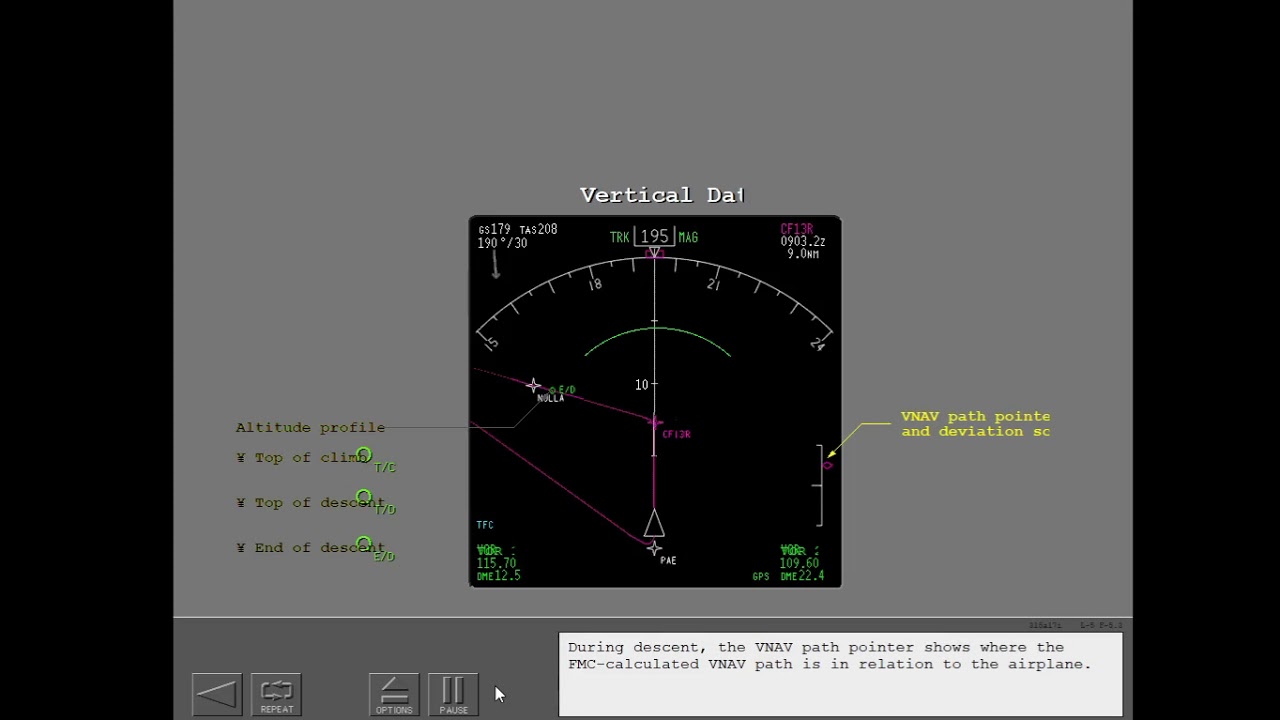This screenshot has height=720, width=1280.
Task: Click the yellow VNAV path pointer annotation text
Action: [975, 424]
